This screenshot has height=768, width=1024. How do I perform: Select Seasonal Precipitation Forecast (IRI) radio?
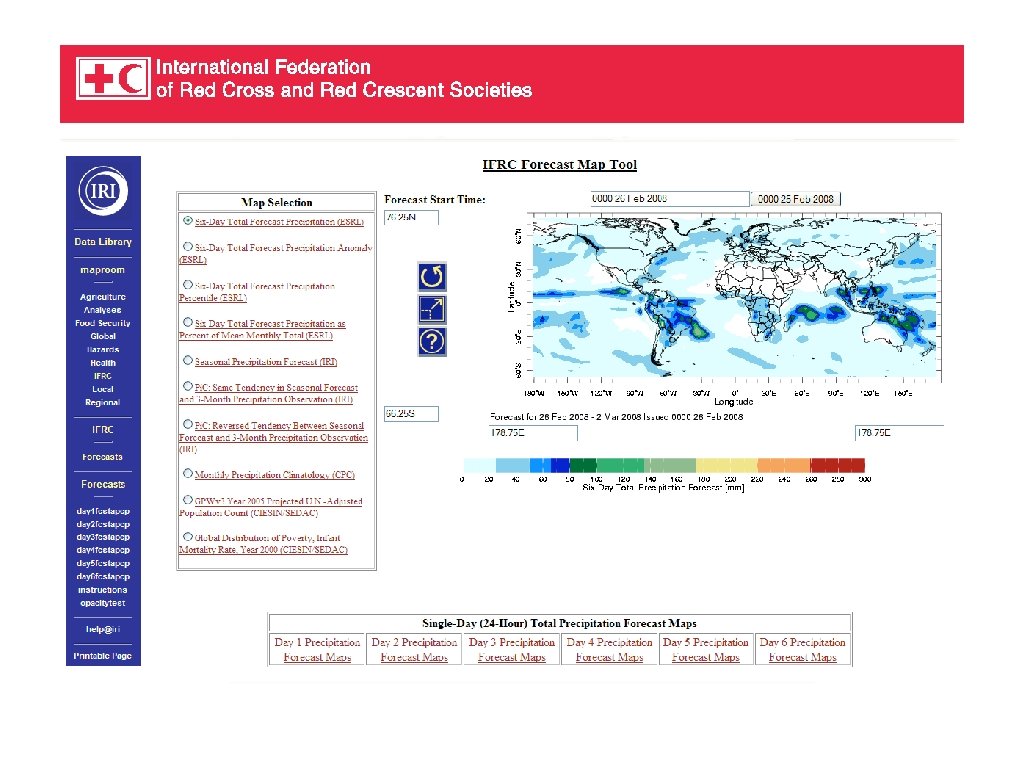(187, 360)
